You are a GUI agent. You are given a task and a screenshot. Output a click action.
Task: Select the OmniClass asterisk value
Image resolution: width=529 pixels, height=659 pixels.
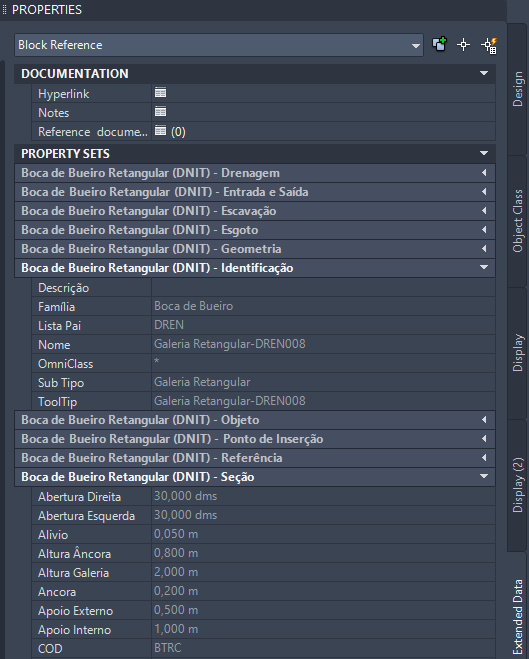coord(157,361)
